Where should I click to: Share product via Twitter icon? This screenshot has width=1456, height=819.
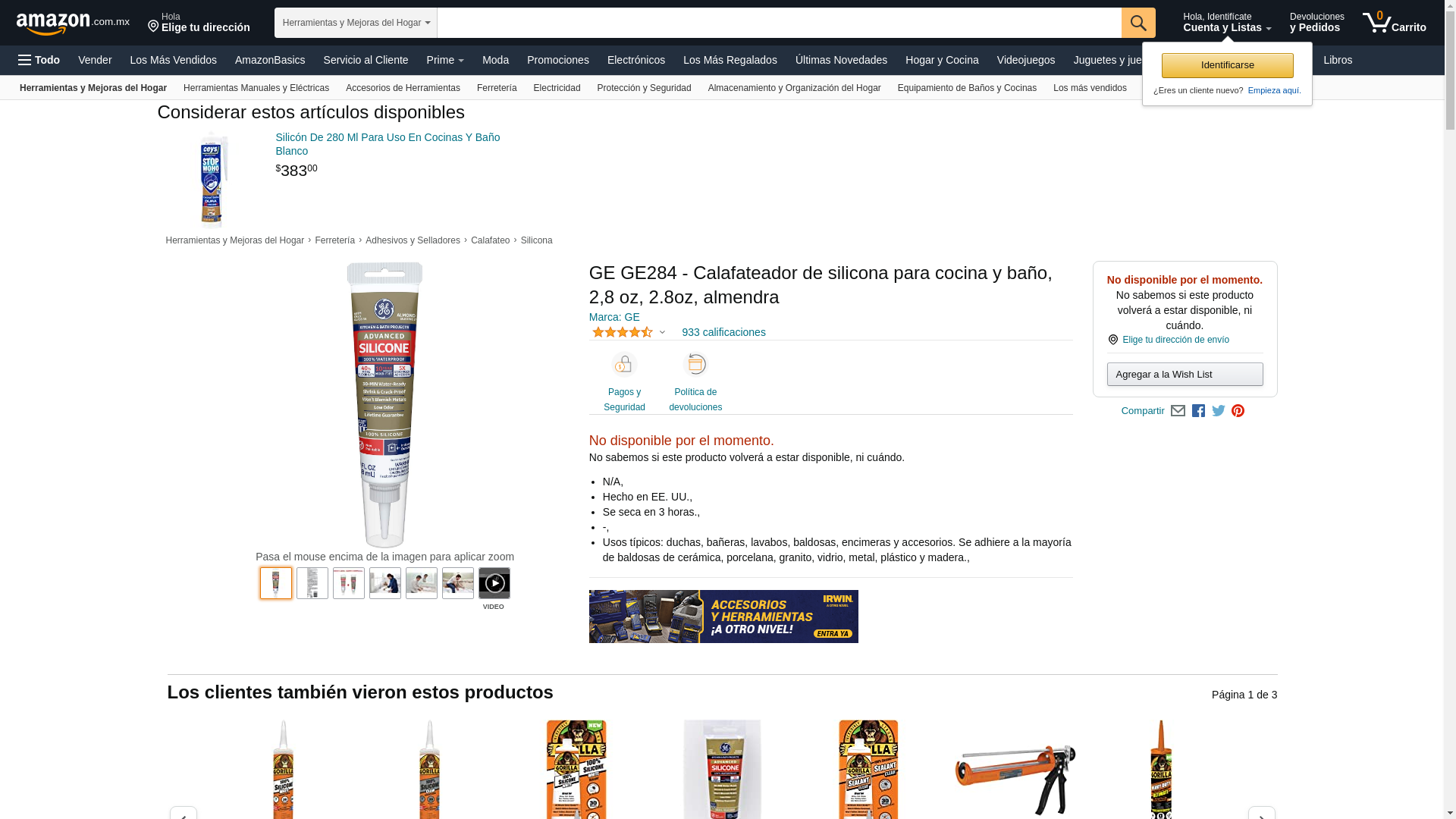(1219, 411)
